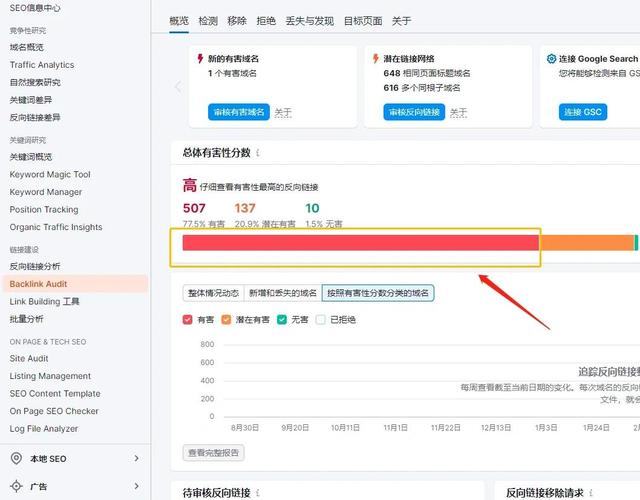The width and height of the screenshot is (640, 500).
Task: Open SEO Content Template in sidebar
Action: pyautogui.click(x=55, y=393)
